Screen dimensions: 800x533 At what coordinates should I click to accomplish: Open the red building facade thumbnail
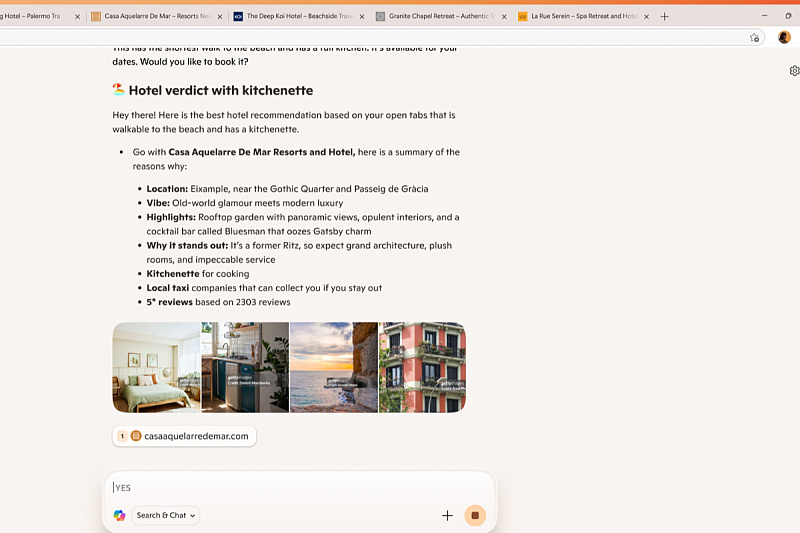[x=422, y=367]
